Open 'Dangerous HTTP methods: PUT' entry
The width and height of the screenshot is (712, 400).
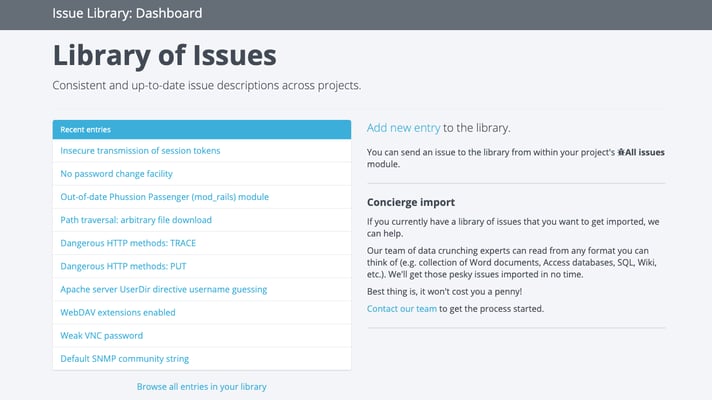(x=123, y=267)
